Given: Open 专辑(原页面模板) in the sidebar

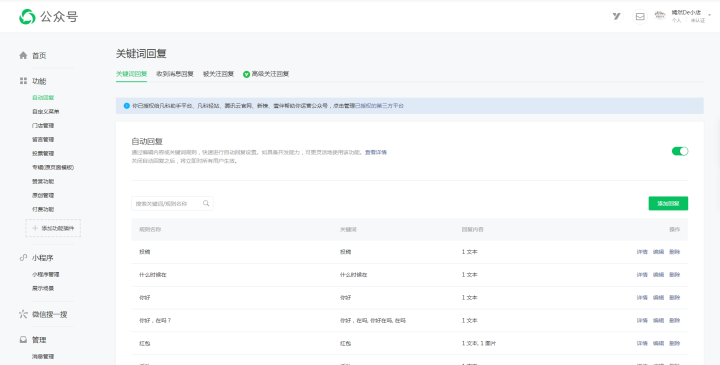Looking at the screenshot, I should pos(53,167).
